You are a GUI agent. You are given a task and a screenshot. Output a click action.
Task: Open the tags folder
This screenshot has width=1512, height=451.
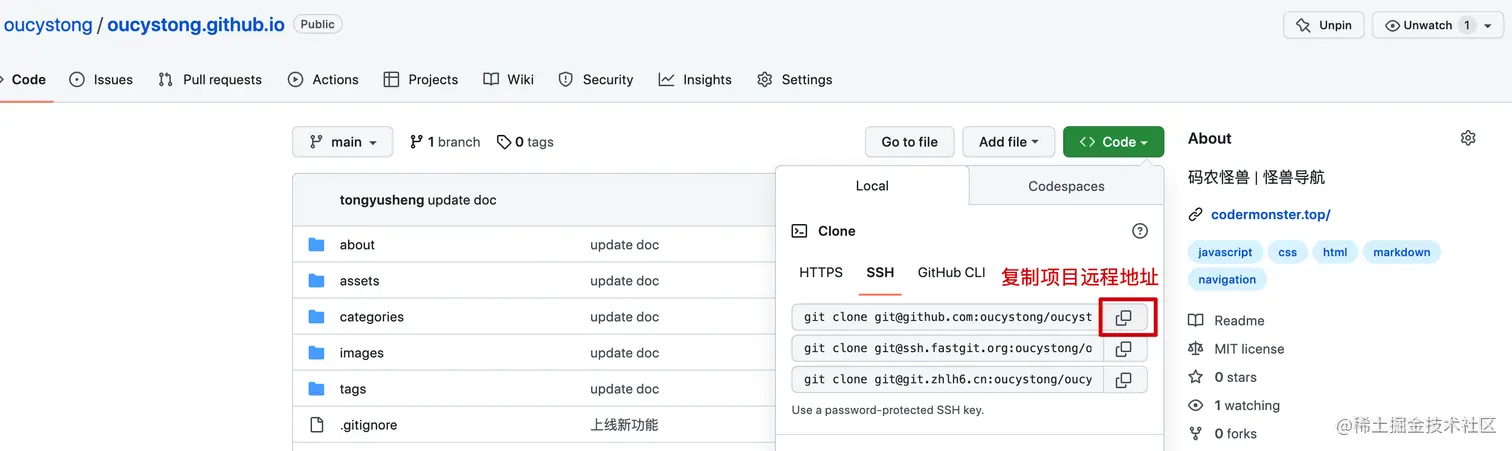point(352,389)
